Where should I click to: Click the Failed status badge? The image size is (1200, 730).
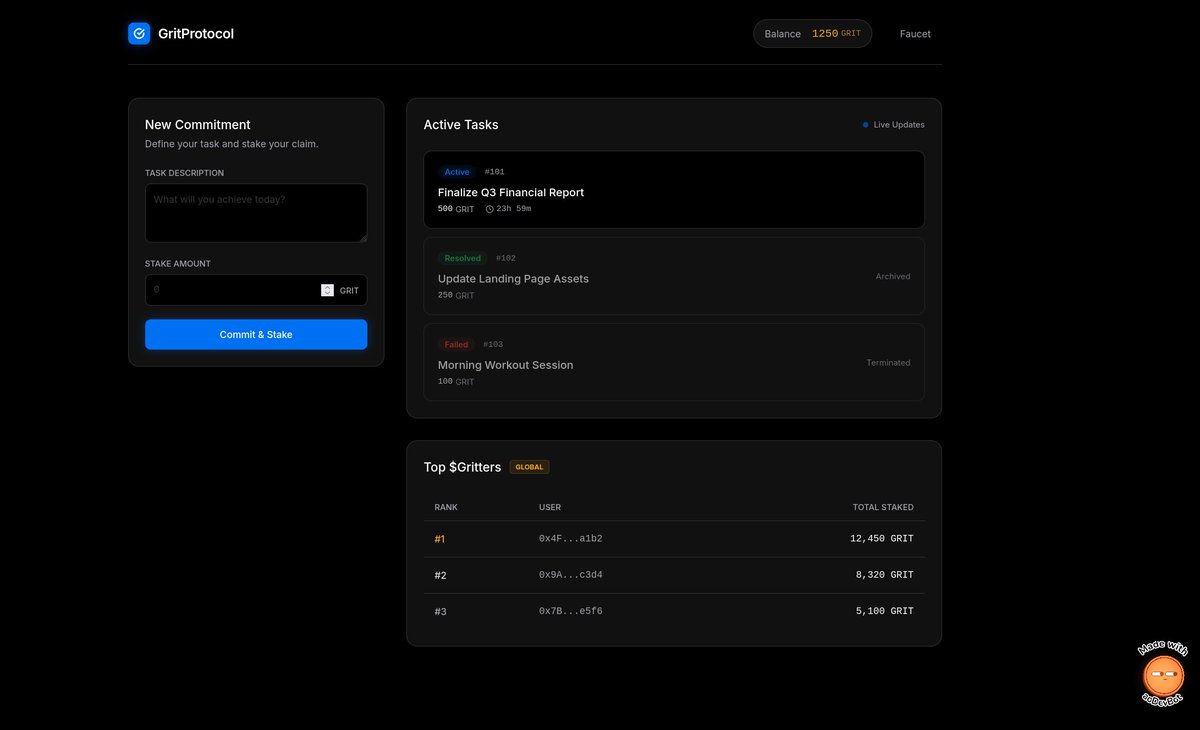[x=456, y=344]
